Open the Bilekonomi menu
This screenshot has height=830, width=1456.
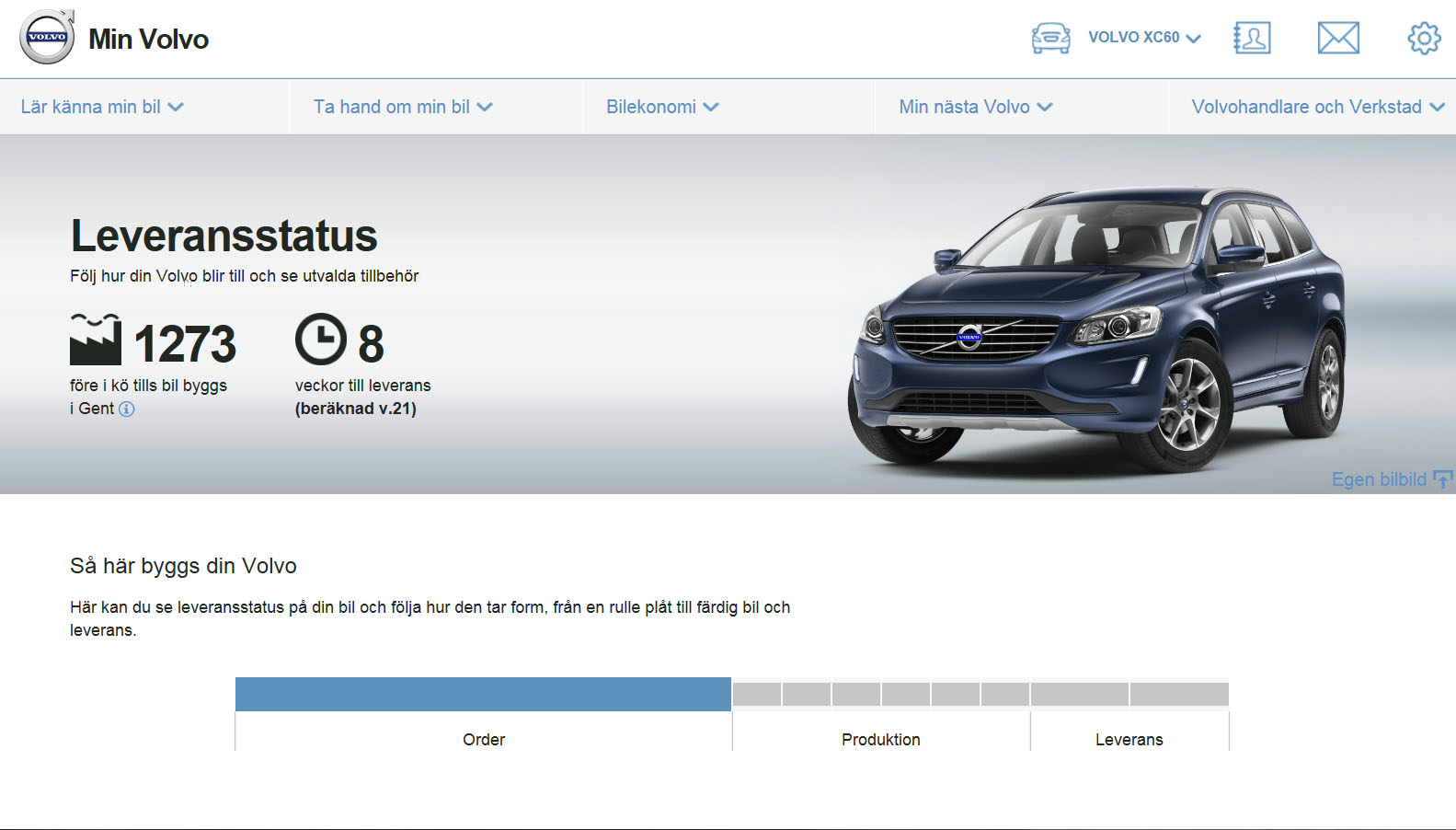pyautogui.click(x=661, y=107)
